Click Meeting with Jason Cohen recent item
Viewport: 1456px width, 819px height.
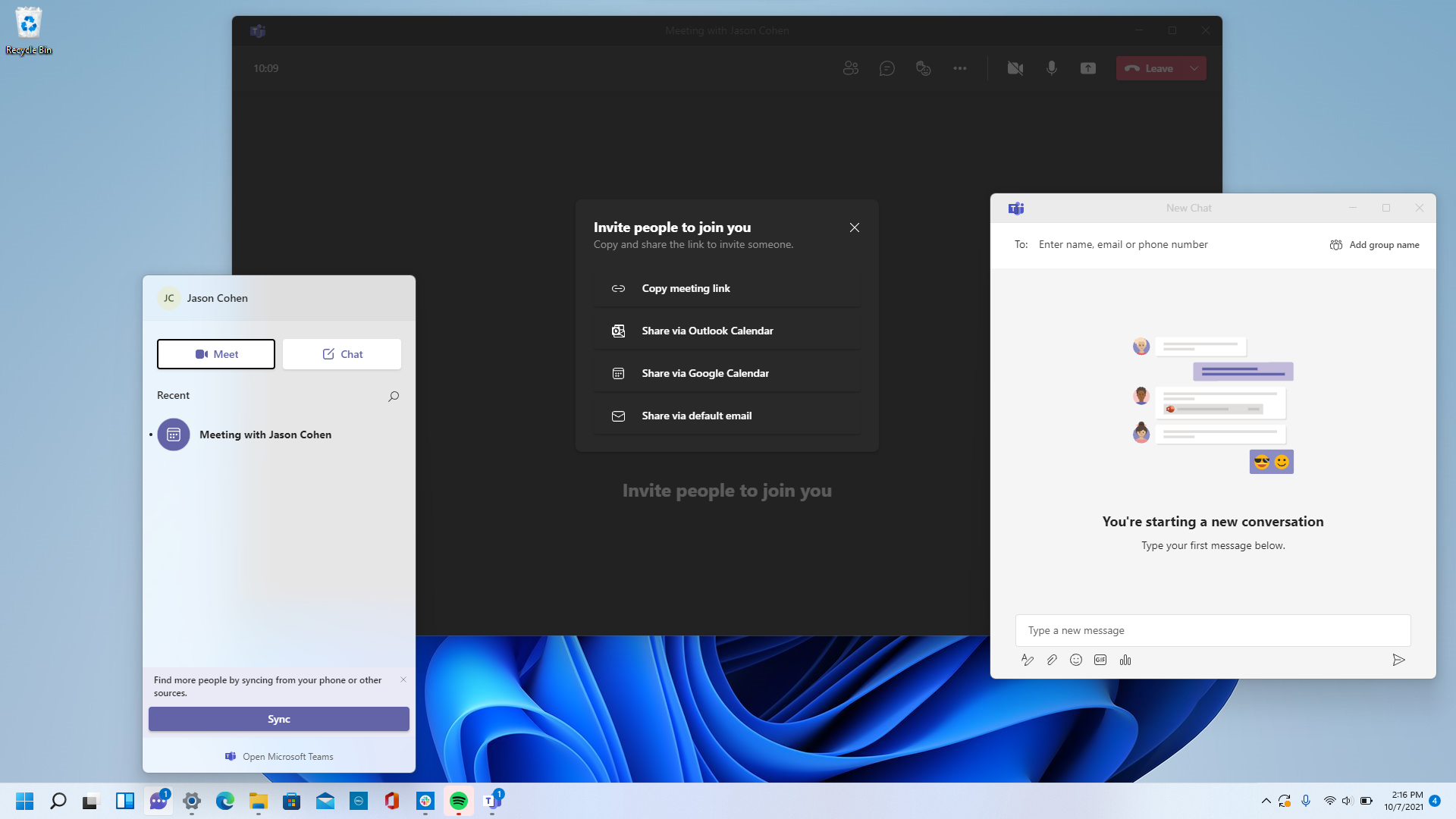(265, 434)
